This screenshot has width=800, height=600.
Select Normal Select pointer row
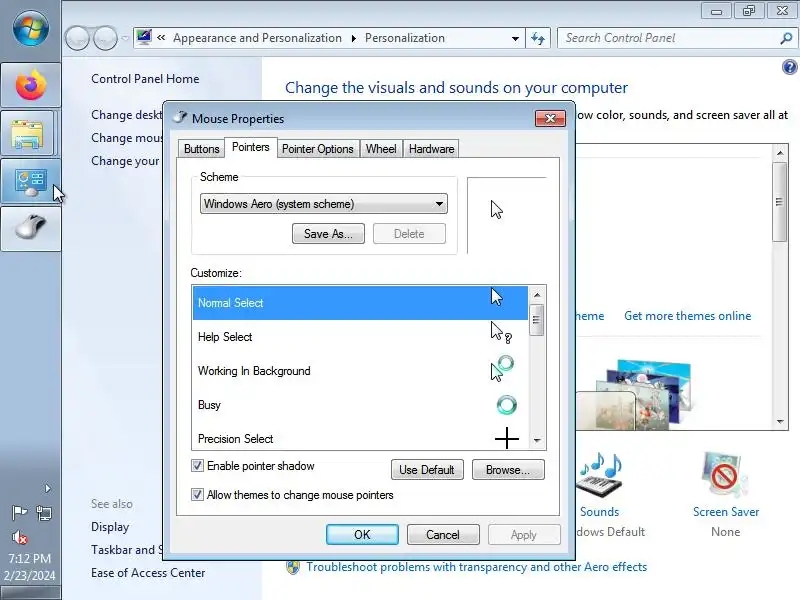click(x=360, y=303)
